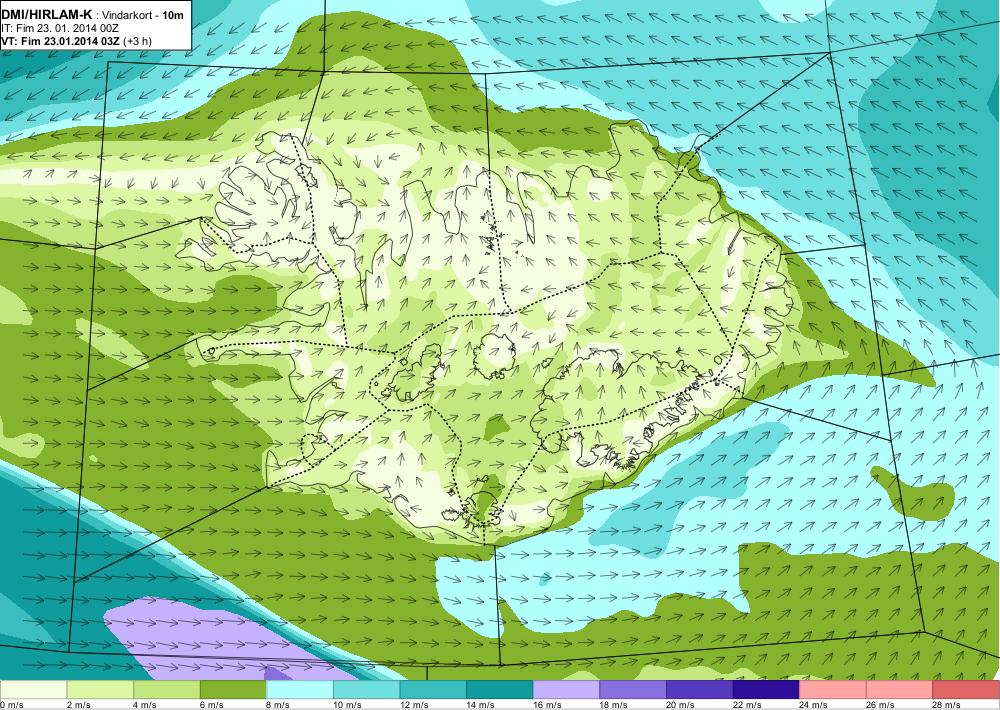Pick the legend swatch between 12 m/s and 14 m/s
This screenshot has width=1000, height=710.
433,690
